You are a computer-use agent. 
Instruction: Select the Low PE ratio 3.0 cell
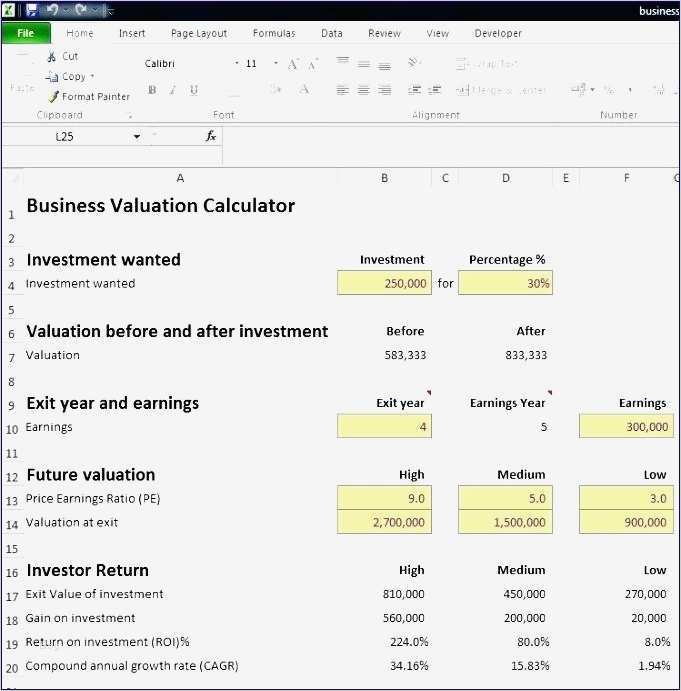(x=626, y=498)
